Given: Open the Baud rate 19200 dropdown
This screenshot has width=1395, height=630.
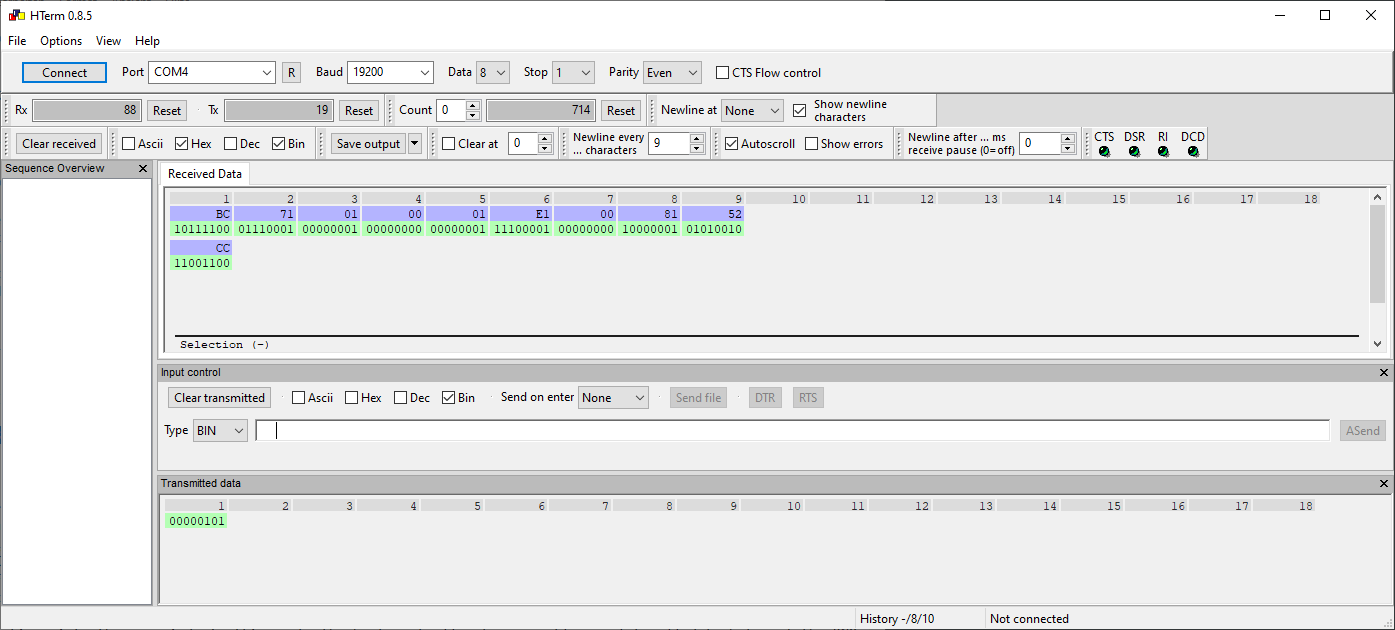Looking at the screenshot, I should [x=390, y=72].
